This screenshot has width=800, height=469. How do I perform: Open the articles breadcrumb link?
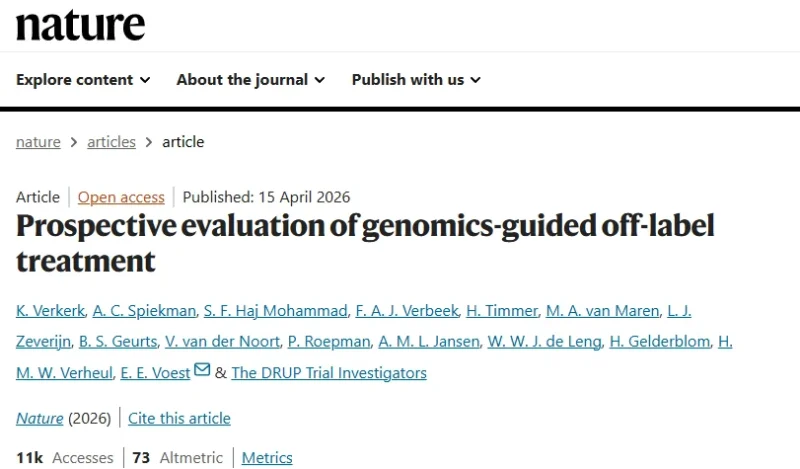coord(111,142)
